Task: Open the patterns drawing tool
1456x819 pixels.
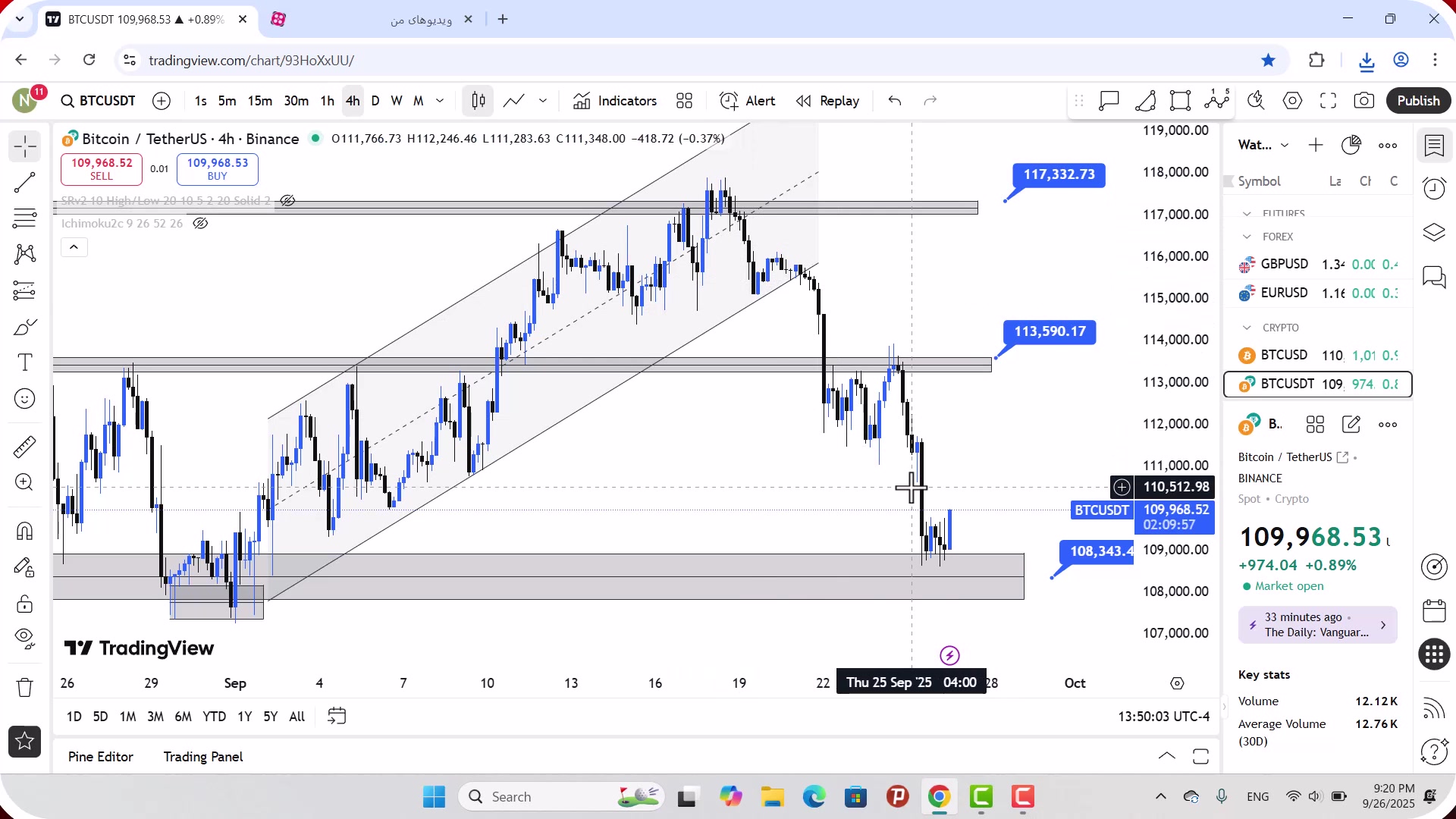Action: tap(25, 254)
